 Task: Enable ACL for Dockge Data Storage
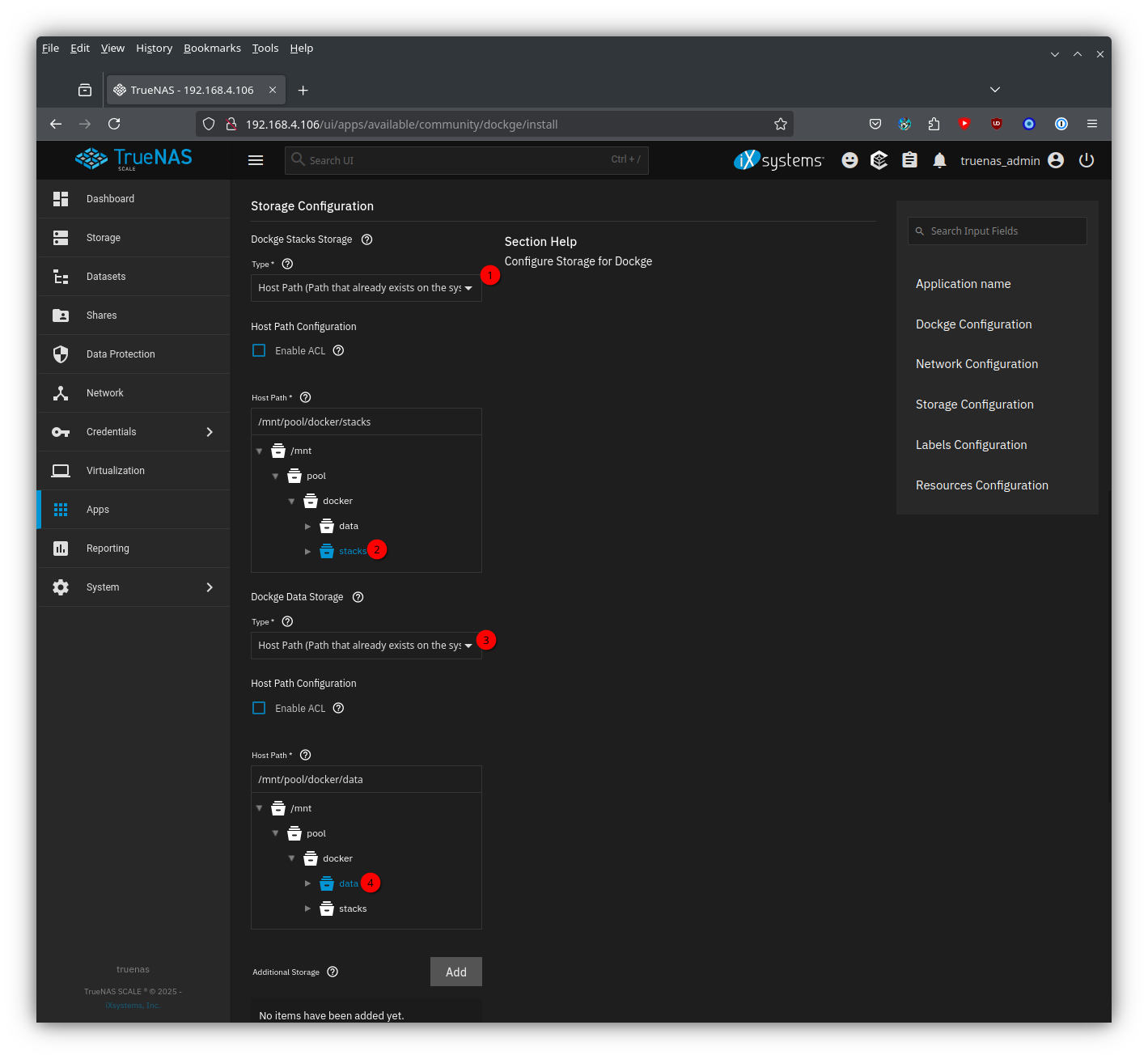pos(259,708)
